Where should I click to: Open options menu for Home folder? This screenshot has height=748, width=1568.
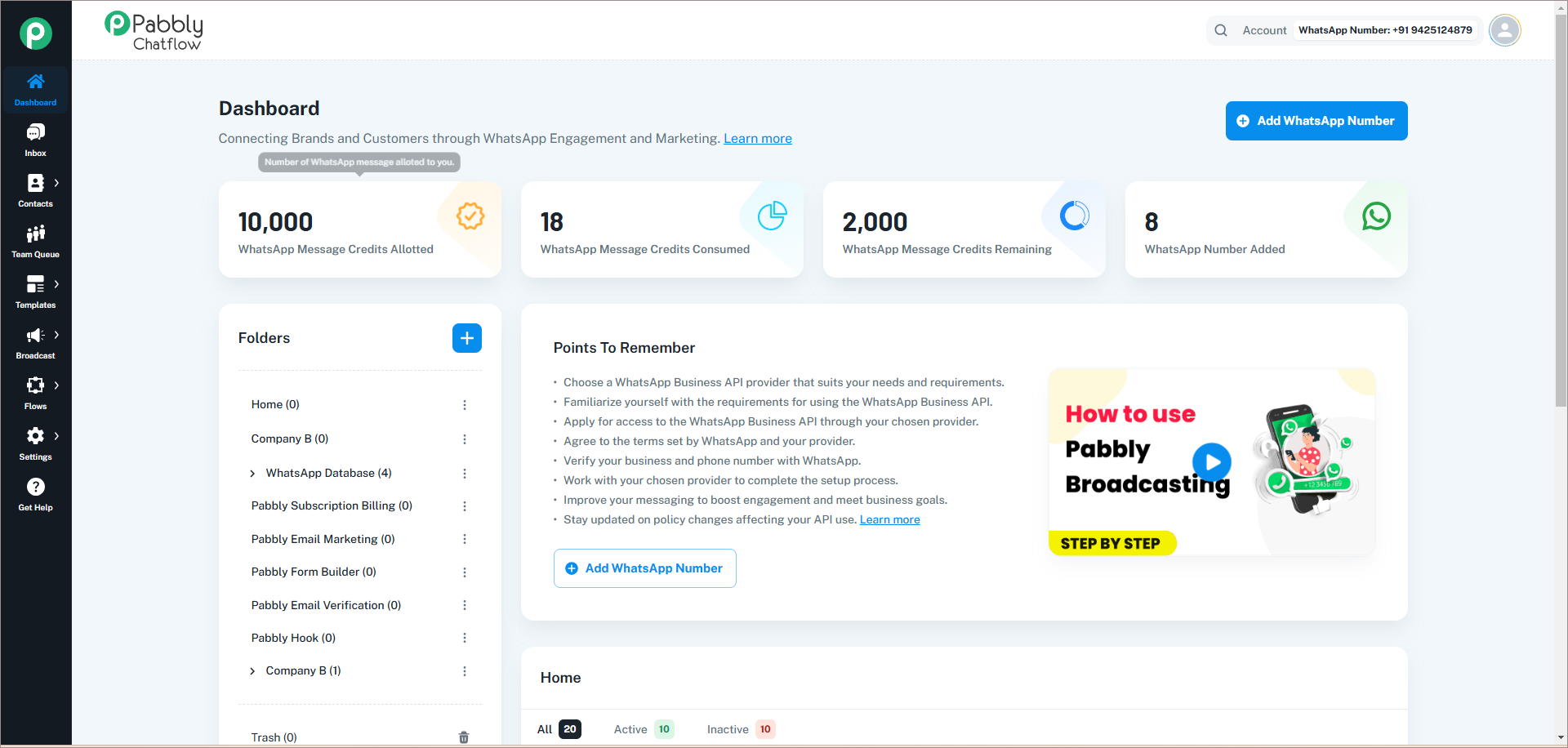pyautogui.click(x=465, y=405)
